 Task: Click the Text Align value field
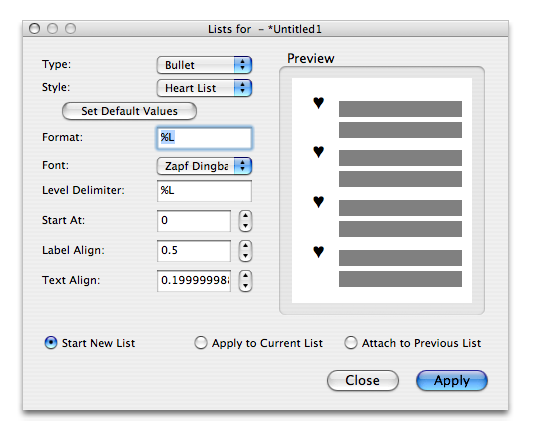tap(194, 281)
